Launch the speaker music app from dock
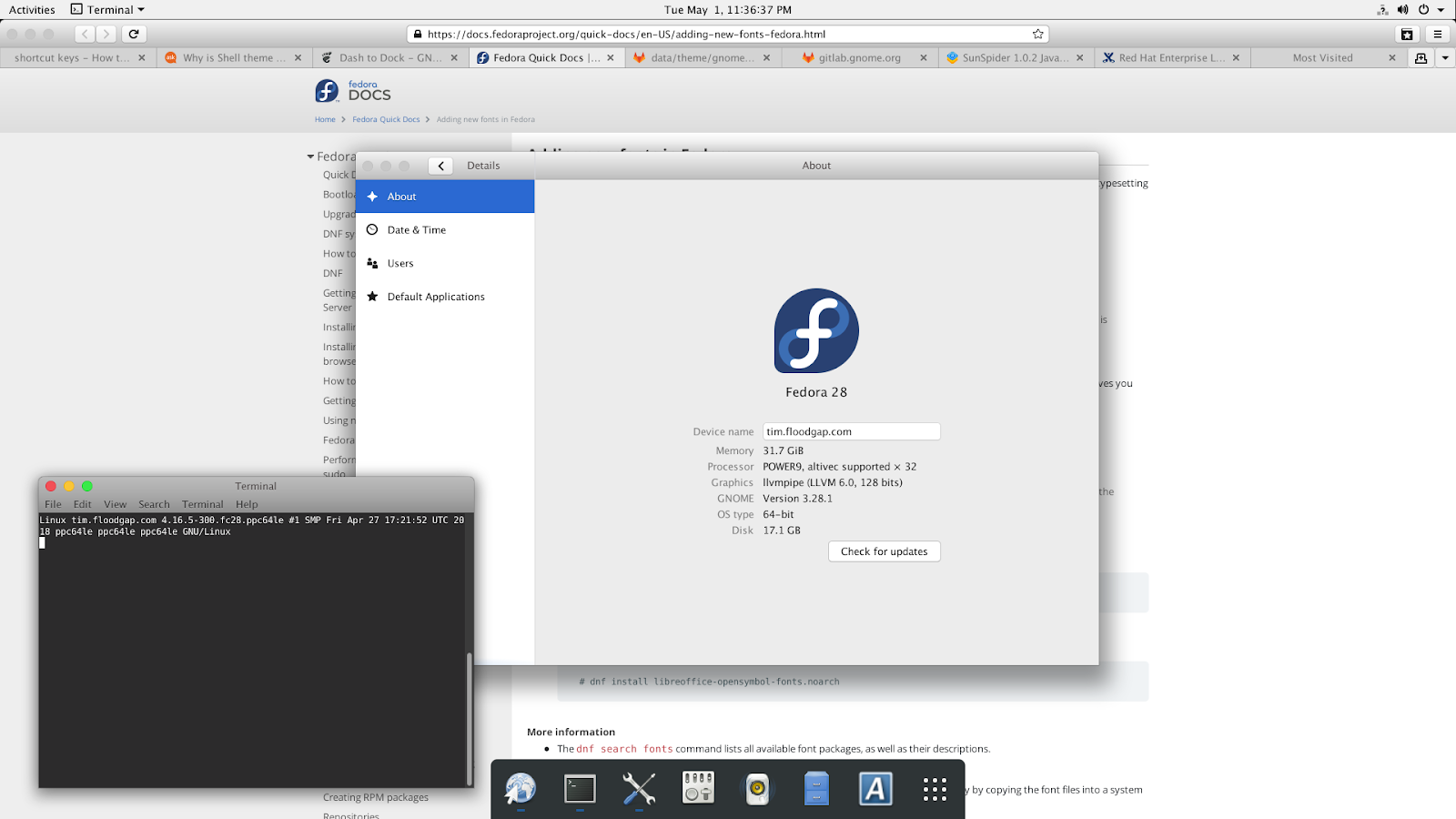The height and width of the screenshot is (819, 1456). coord(757,789)
